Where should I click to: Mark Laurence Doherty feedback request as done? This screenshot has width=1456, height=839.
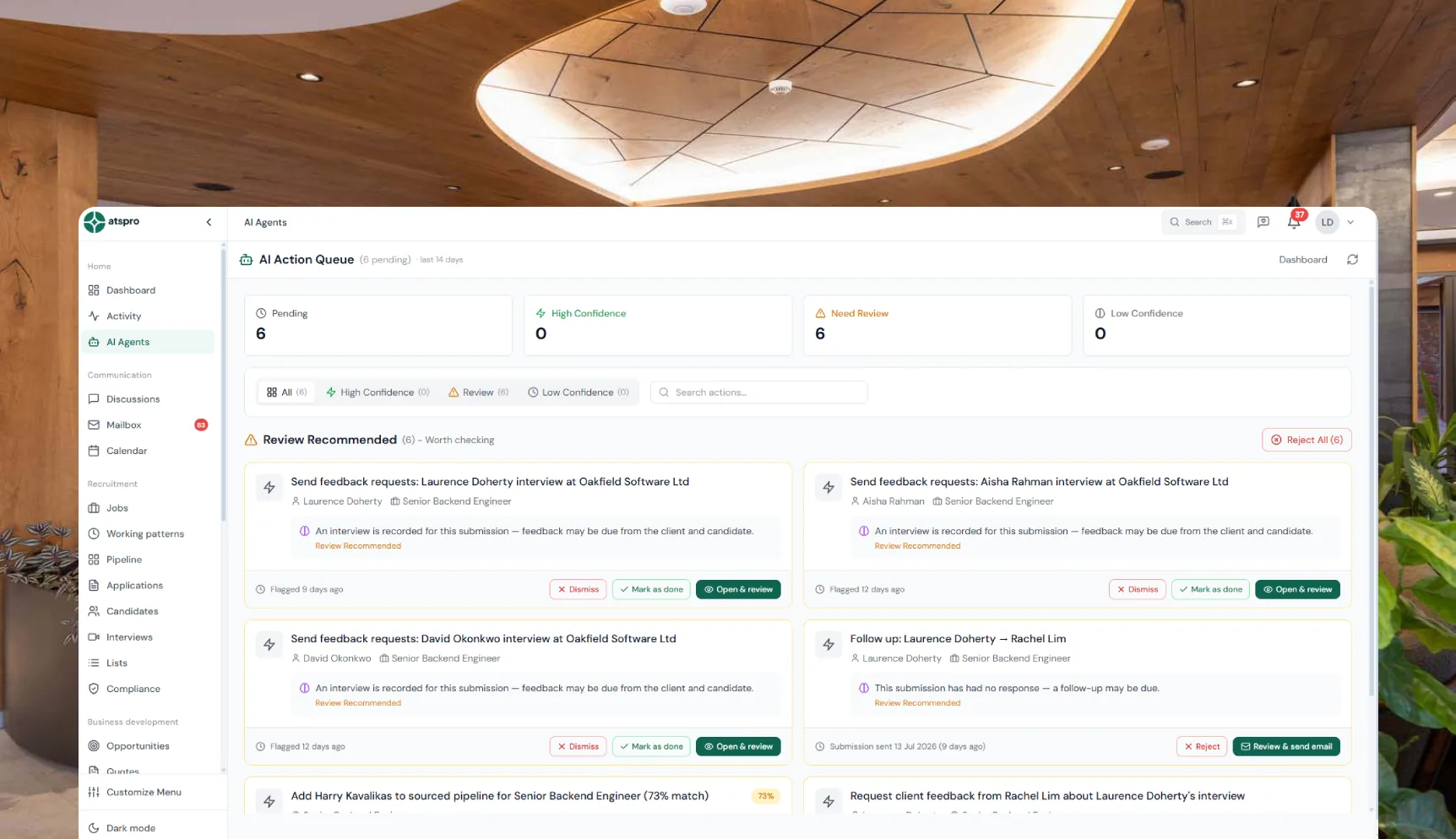click(651, 589)
